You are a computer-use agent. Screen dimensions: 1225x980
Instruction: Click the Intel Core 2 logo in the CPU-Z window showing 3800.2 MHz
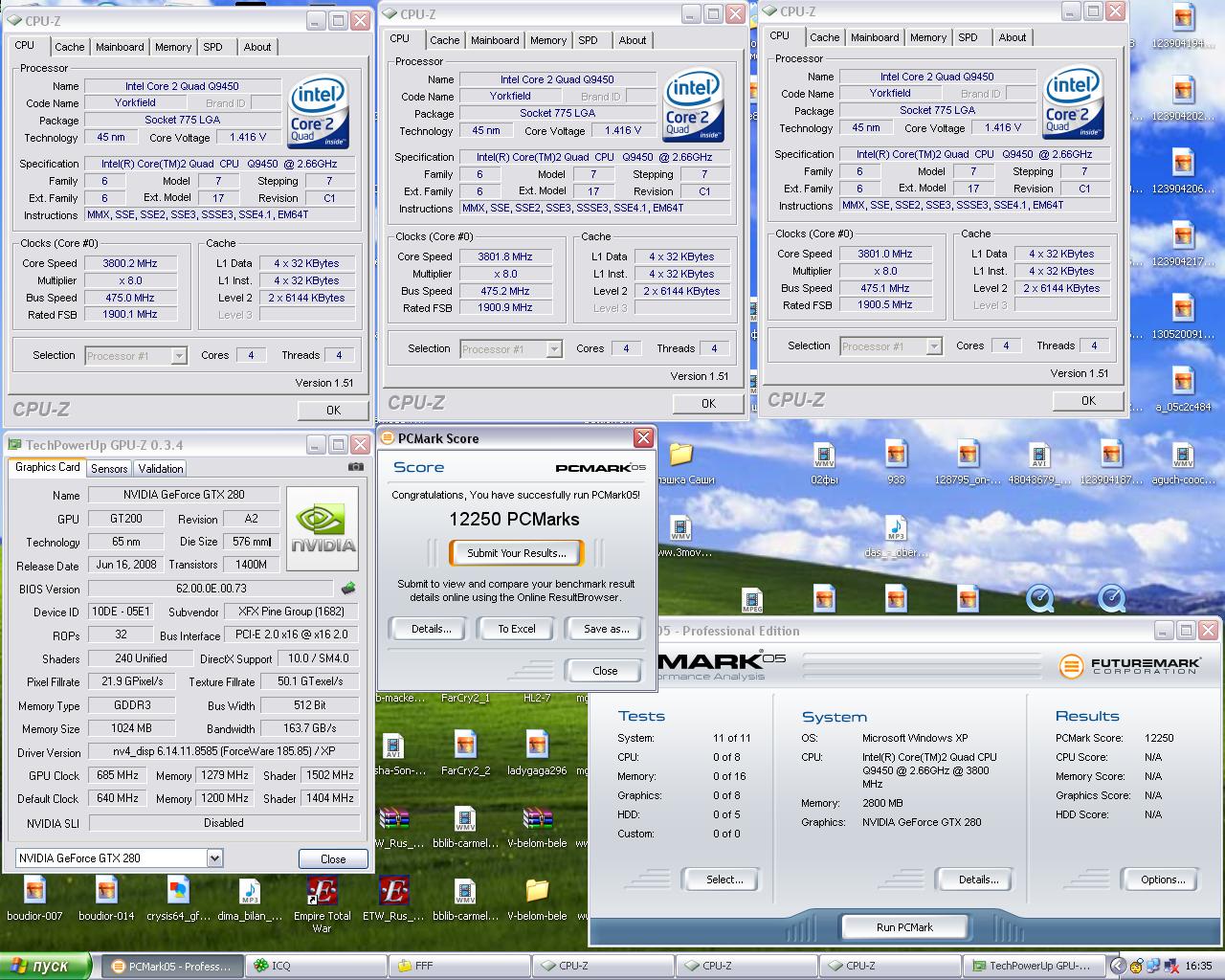coord(319,113)
